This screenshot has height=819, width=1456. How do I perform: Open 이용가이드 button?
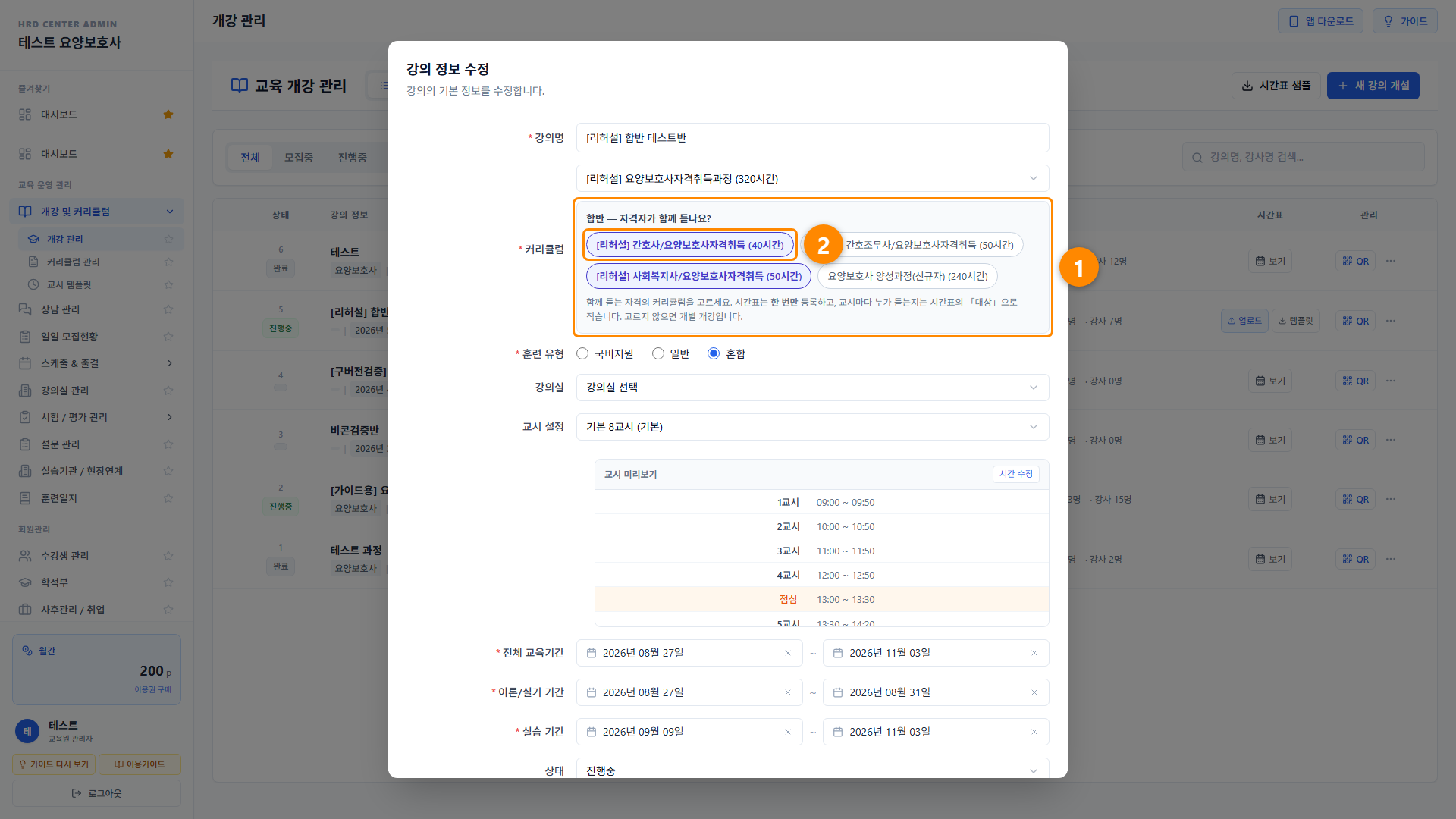point(140,764)
